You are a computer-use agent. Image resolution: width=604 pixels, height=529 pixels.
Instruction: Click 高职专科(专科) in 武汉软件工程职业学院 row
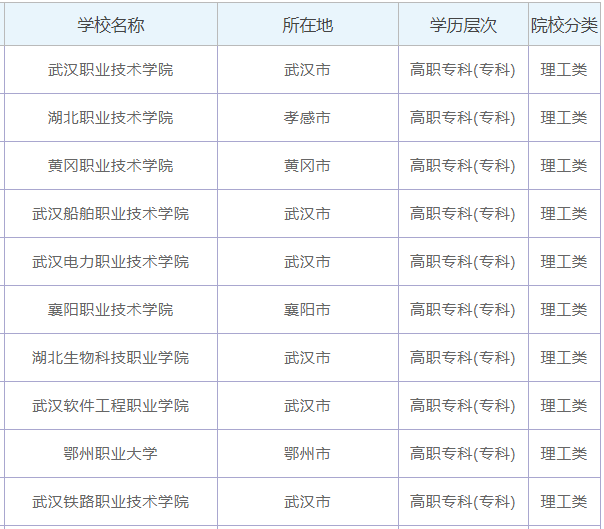coord(463,406)
